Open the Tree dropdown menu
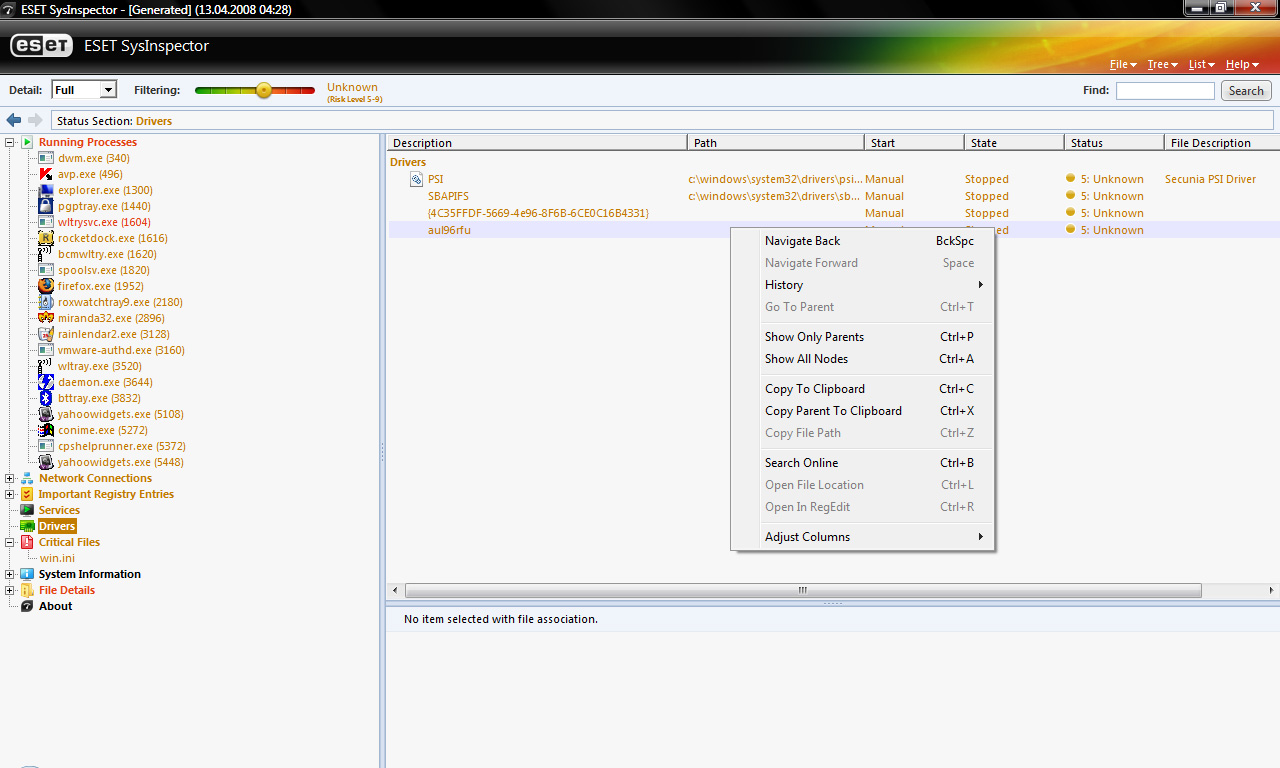This screenshot has width=1280, height=768. [x=1162, y=64]
